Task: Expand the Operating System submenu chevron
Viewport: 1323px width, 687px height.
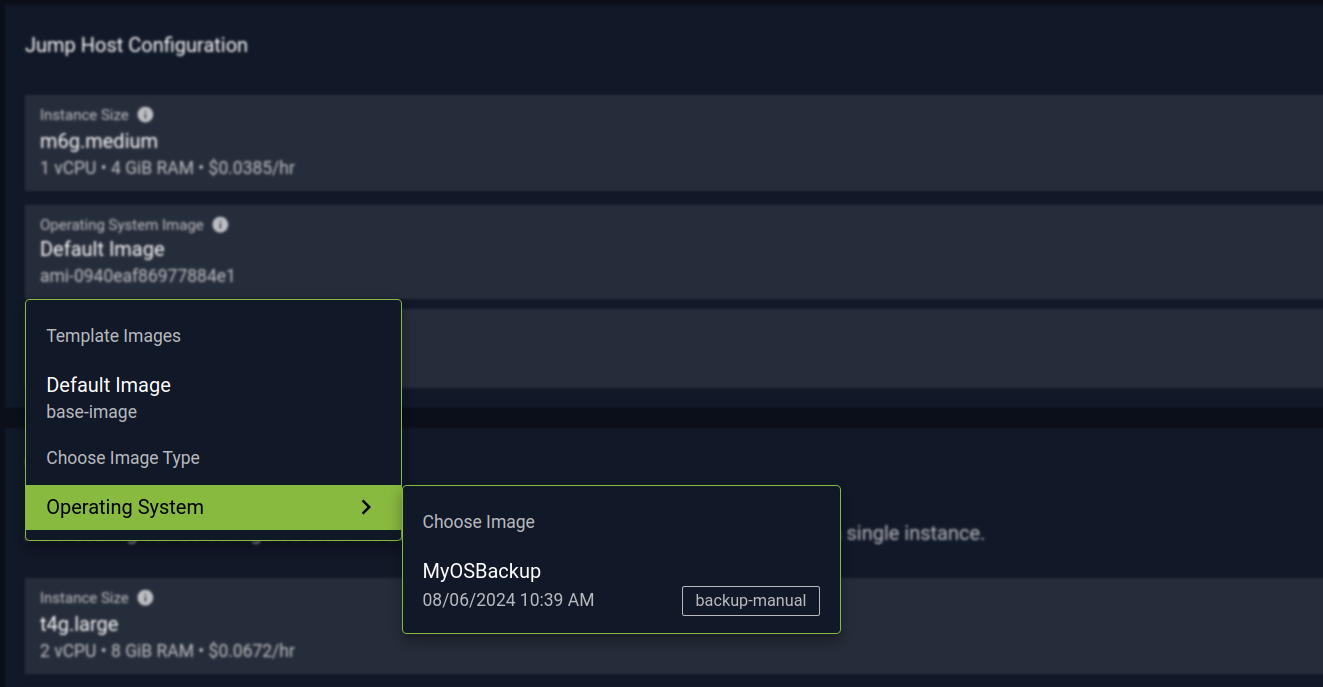Action: (366, 507)
